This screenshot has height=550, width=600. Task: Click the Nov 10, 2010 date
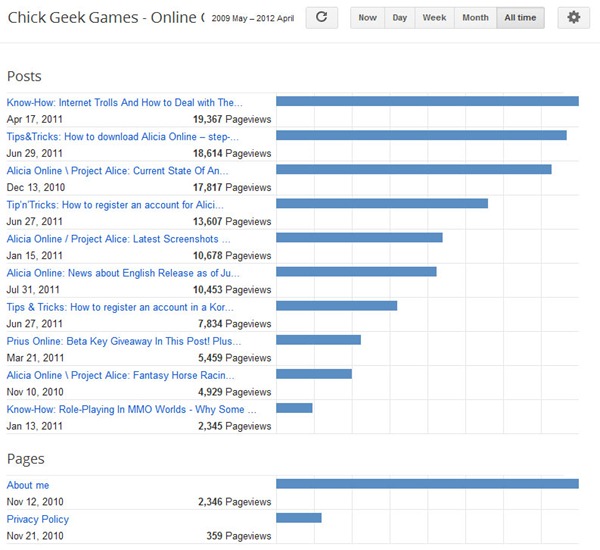point(35,392)
